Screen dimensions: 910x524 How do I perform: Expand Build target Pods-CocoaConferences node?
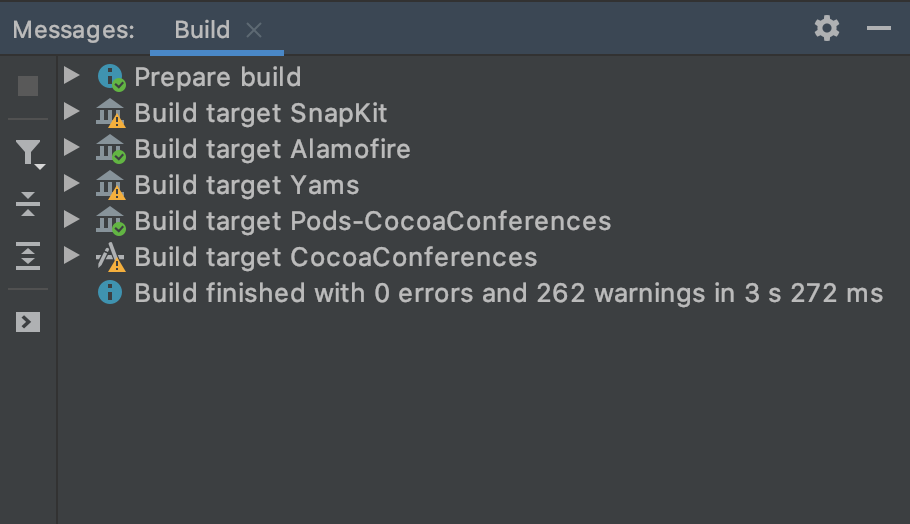click(70, 220)
